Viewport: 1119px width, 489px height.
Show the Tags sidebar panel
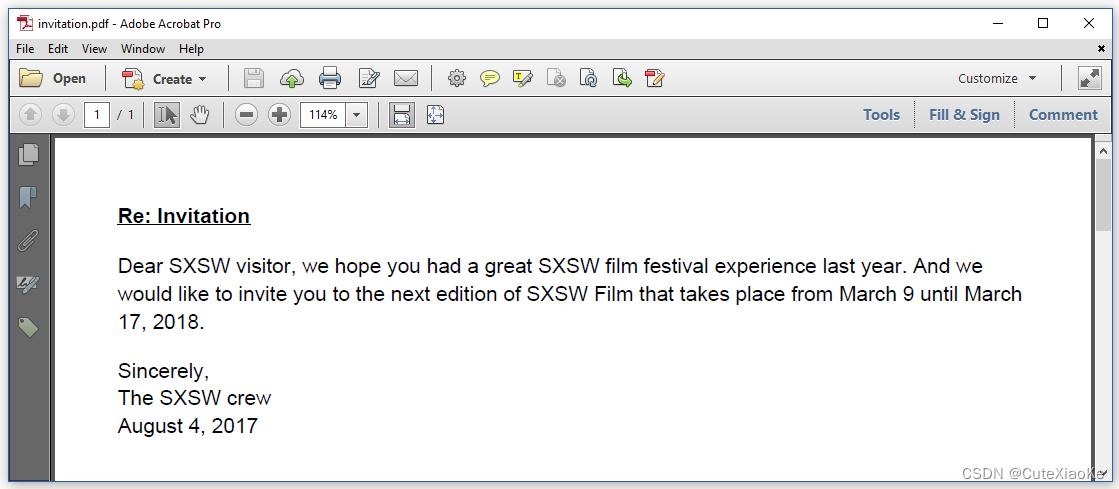point(28,328)
